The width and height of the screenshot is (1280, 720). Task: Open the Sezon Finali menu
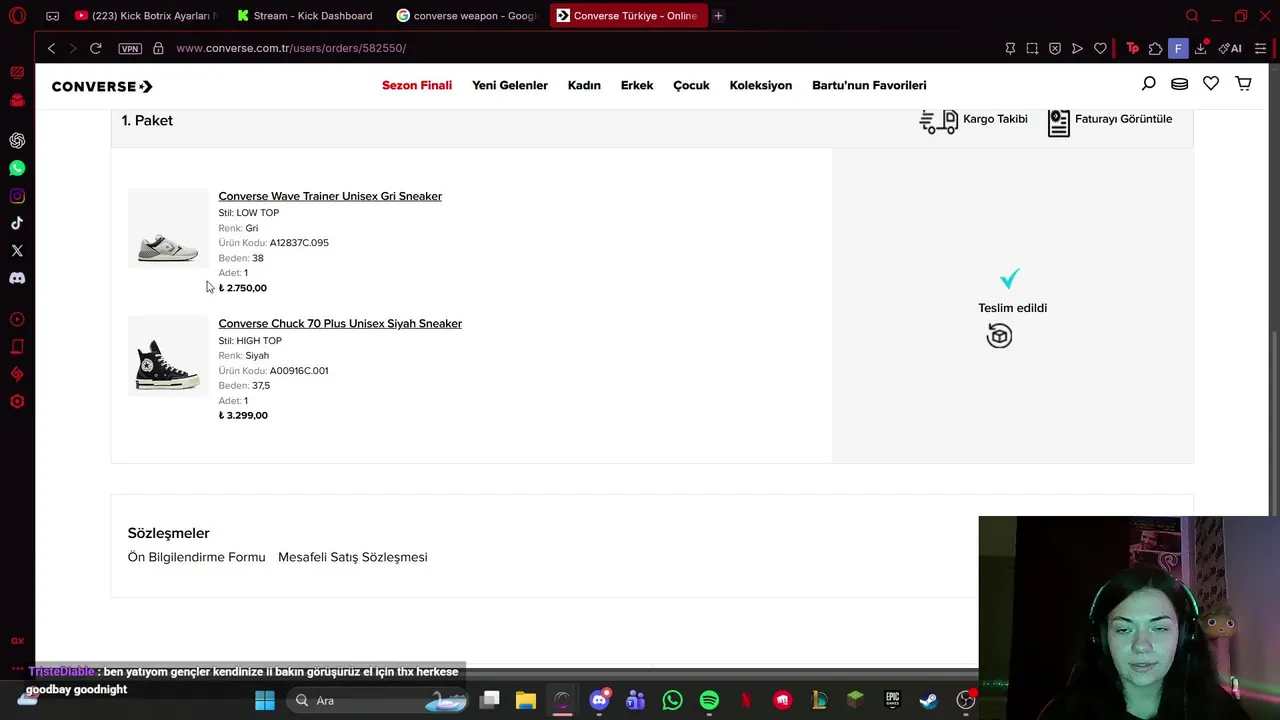(417, 85)
